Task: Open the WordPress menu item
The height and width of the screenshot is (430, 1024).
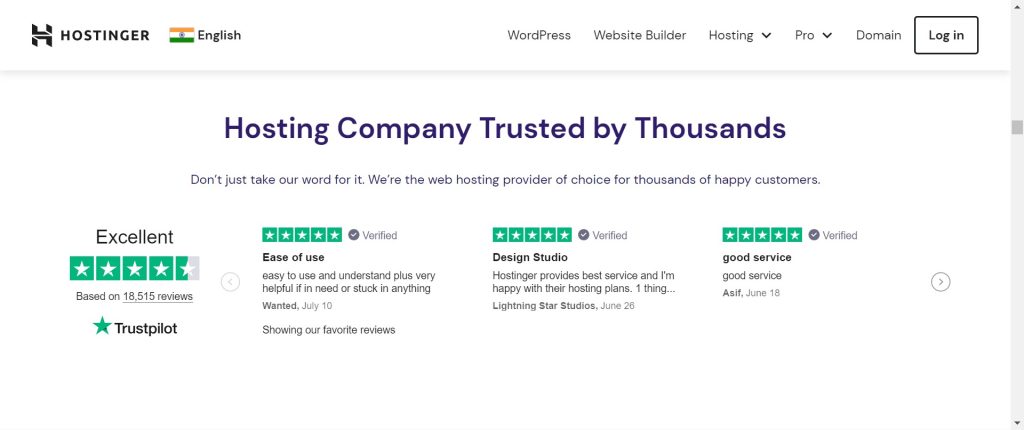Action: 539,35
